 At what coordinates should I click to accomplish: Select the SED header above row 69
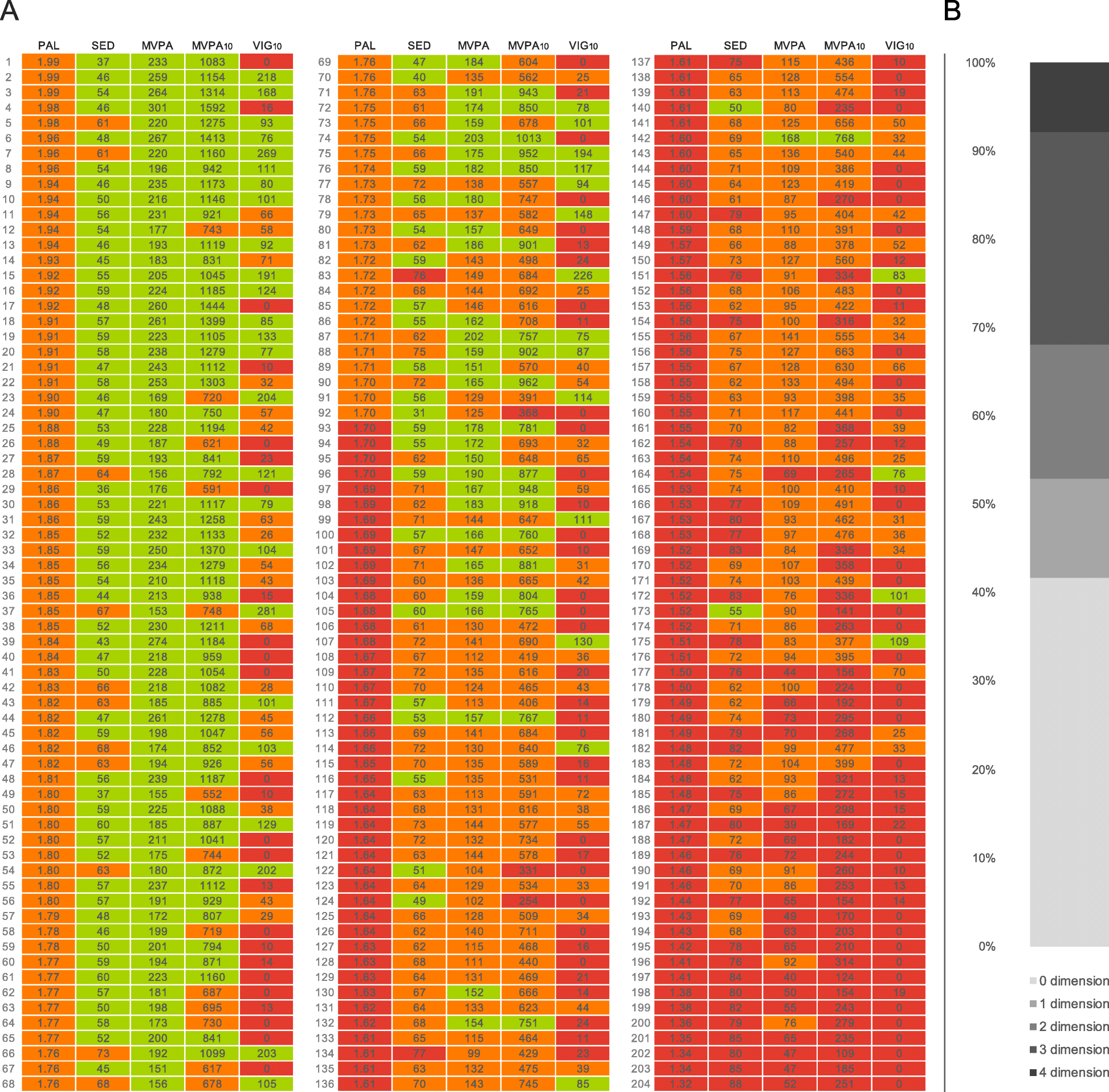pyautogui.click(x=419, y=46)
